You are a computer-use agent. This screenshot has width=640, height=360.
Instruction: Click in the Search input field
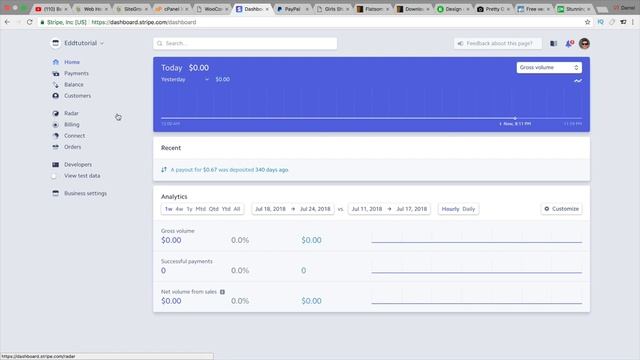coord(245,43)
